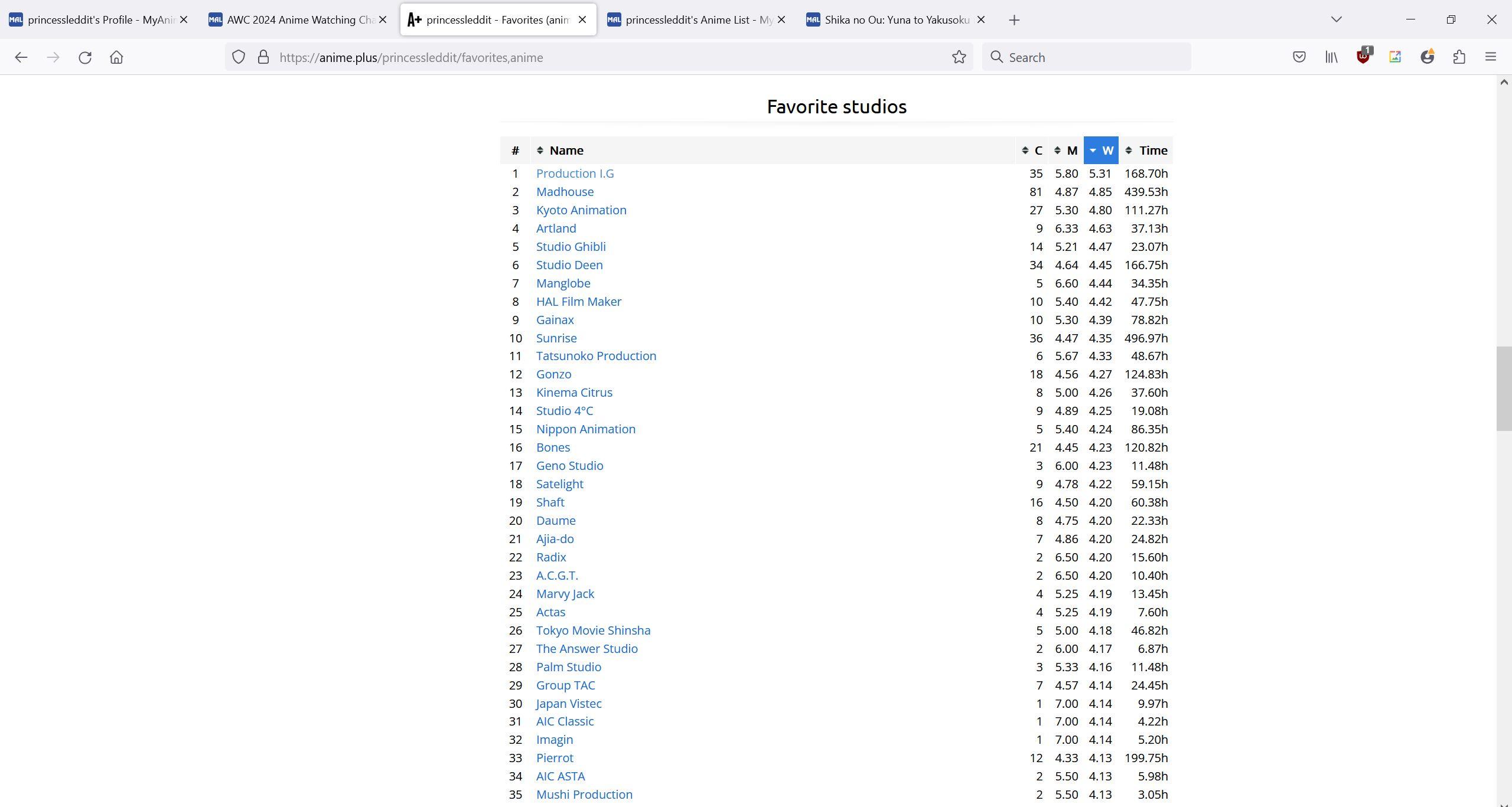Open the Kyoto Animation studio link
This screenshot has height=807, width=1512.
[x=581, y=210]
